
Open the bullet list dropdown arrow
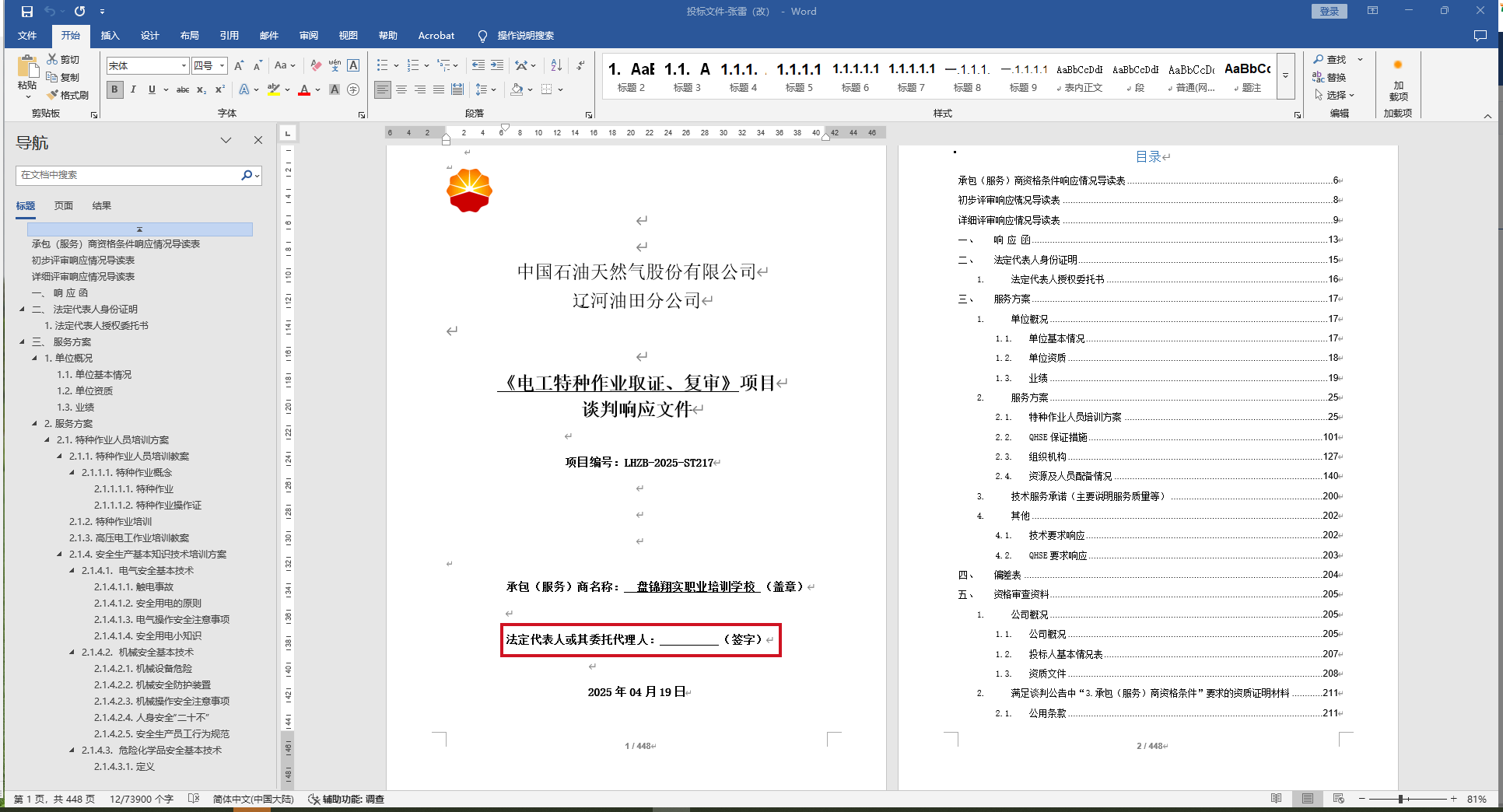click(396, 65)
